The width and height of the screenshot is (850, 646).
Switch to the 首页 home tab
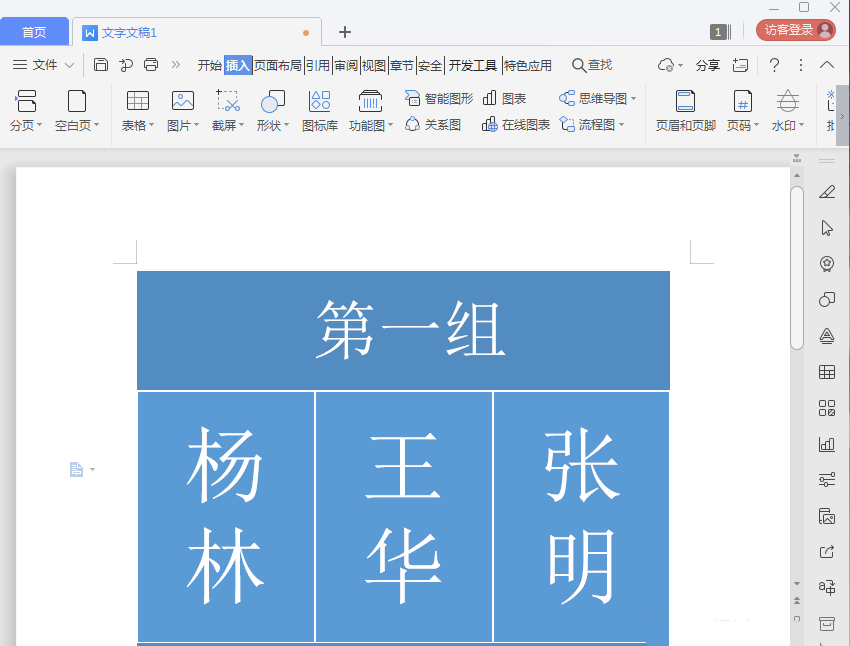pyautogui.click(x=34, y=32)
